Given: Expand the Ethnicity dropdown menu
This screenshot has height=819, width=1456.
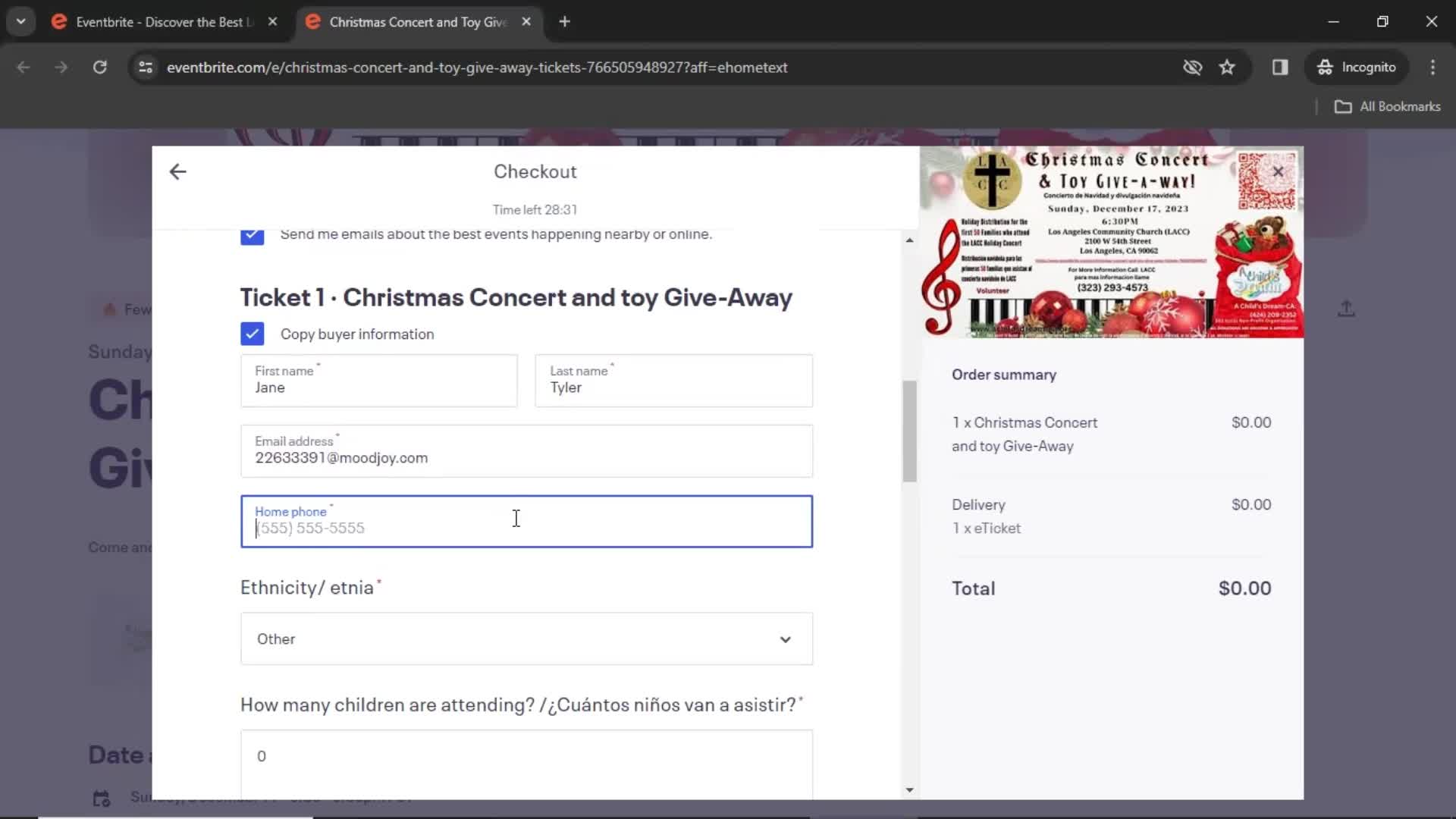Looking at the screenshot, I should point(527,639).
